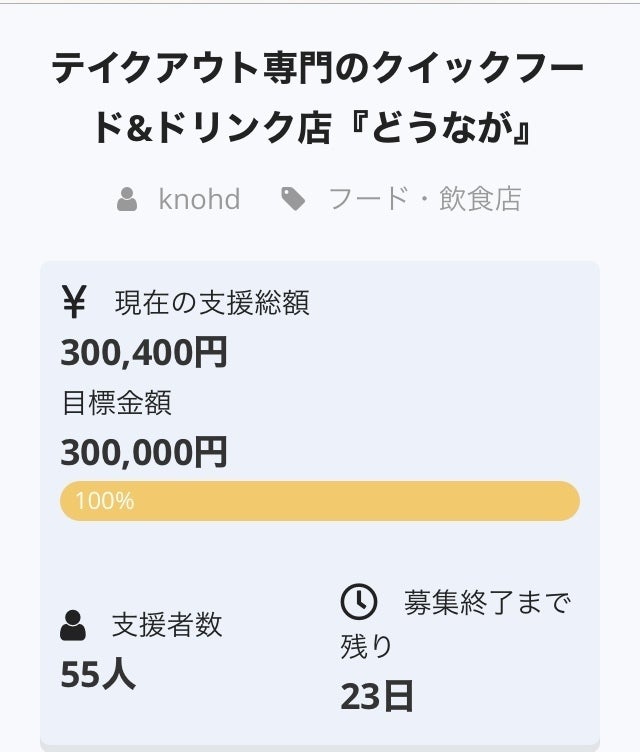
Task: Open the knohd author profile link
Action: pos(199,199)
